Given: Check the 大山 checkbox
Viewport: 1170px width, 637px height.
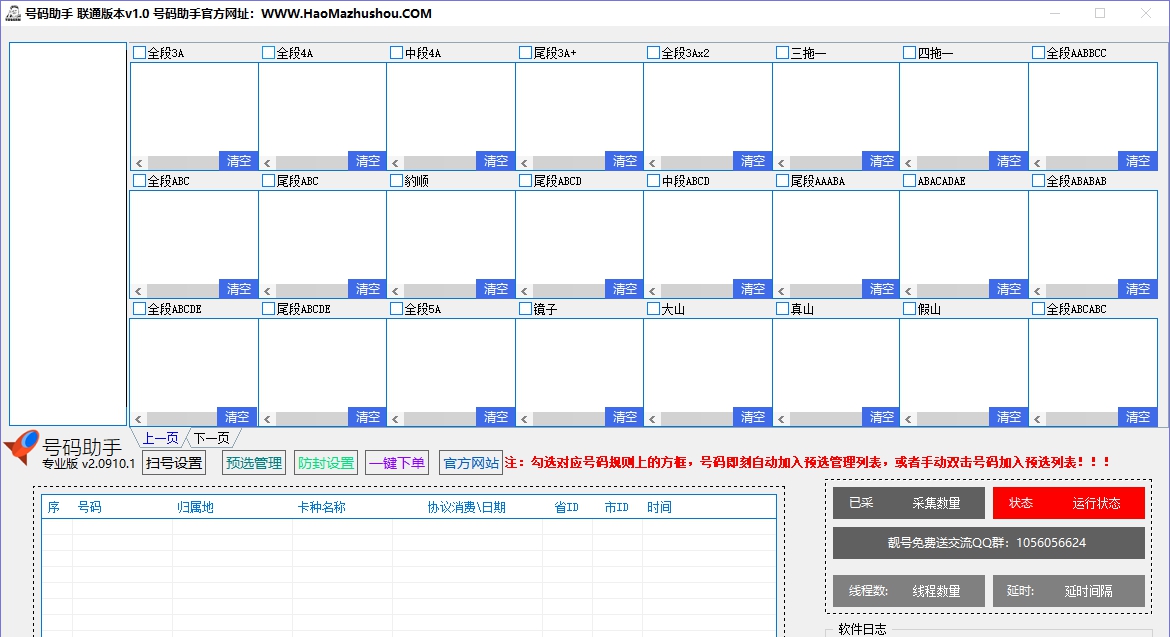Looking at the screenshot, I should click(654, 309).
